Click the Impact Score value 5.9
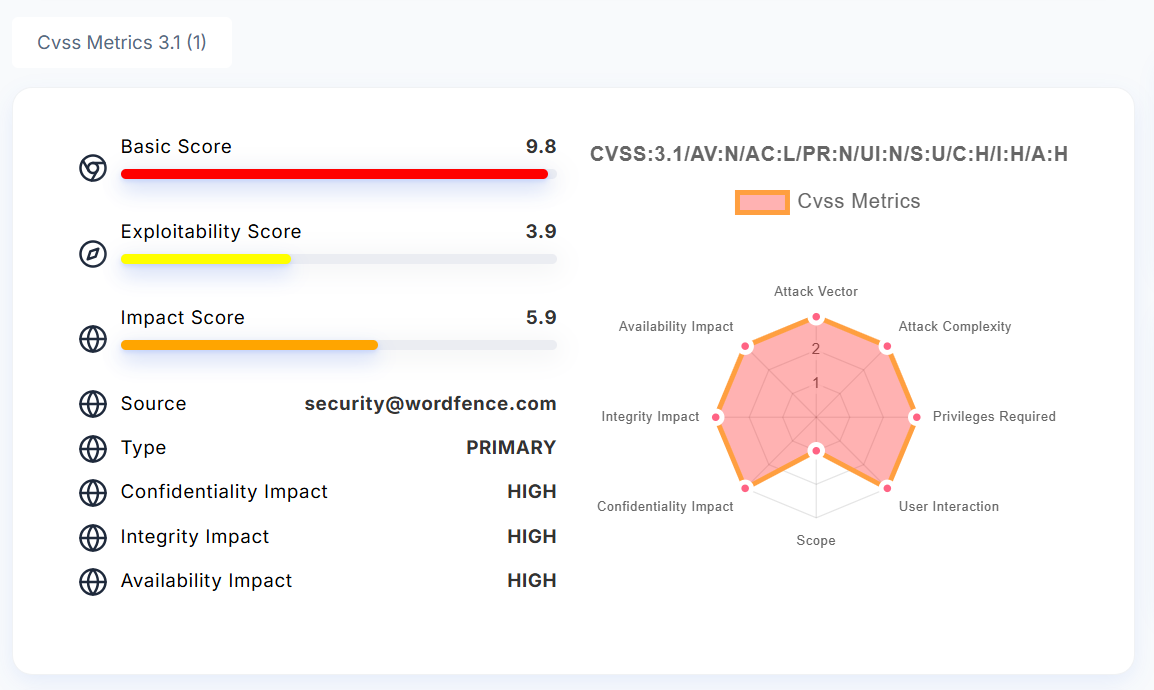 541,318
